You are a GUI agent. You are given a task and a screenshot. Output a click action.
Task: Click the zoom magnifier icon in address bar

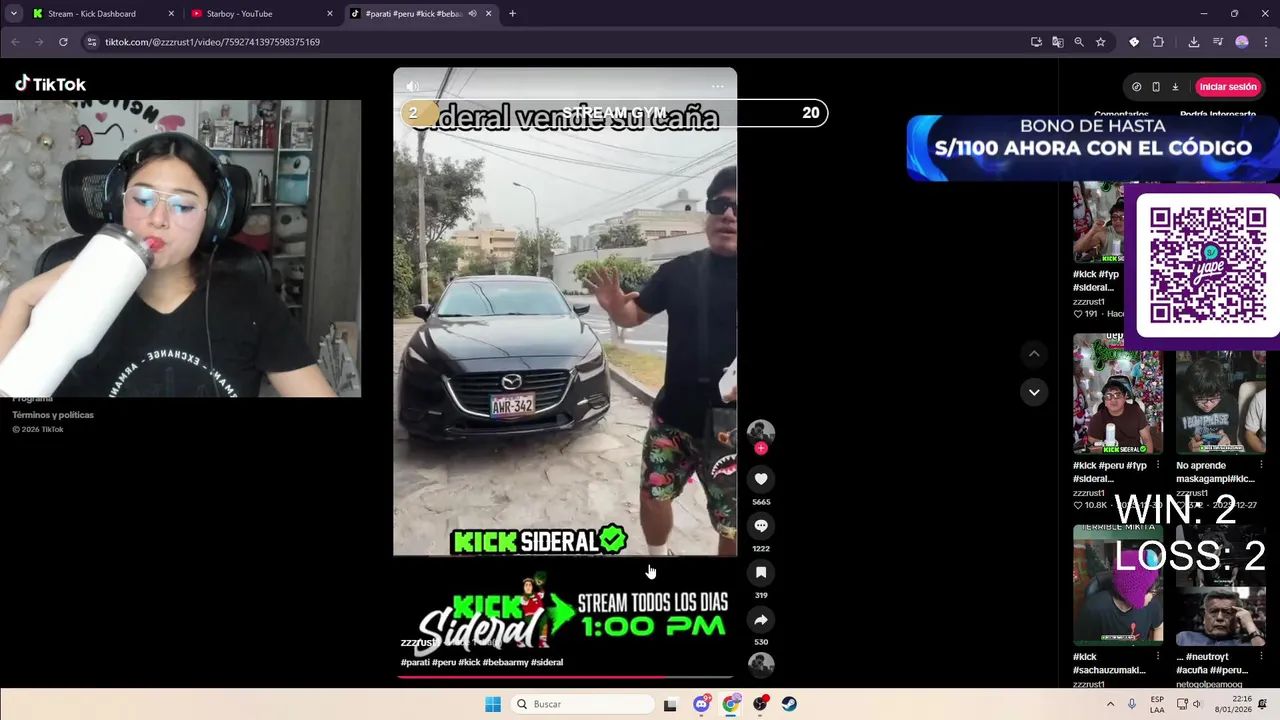[1079, 42]
